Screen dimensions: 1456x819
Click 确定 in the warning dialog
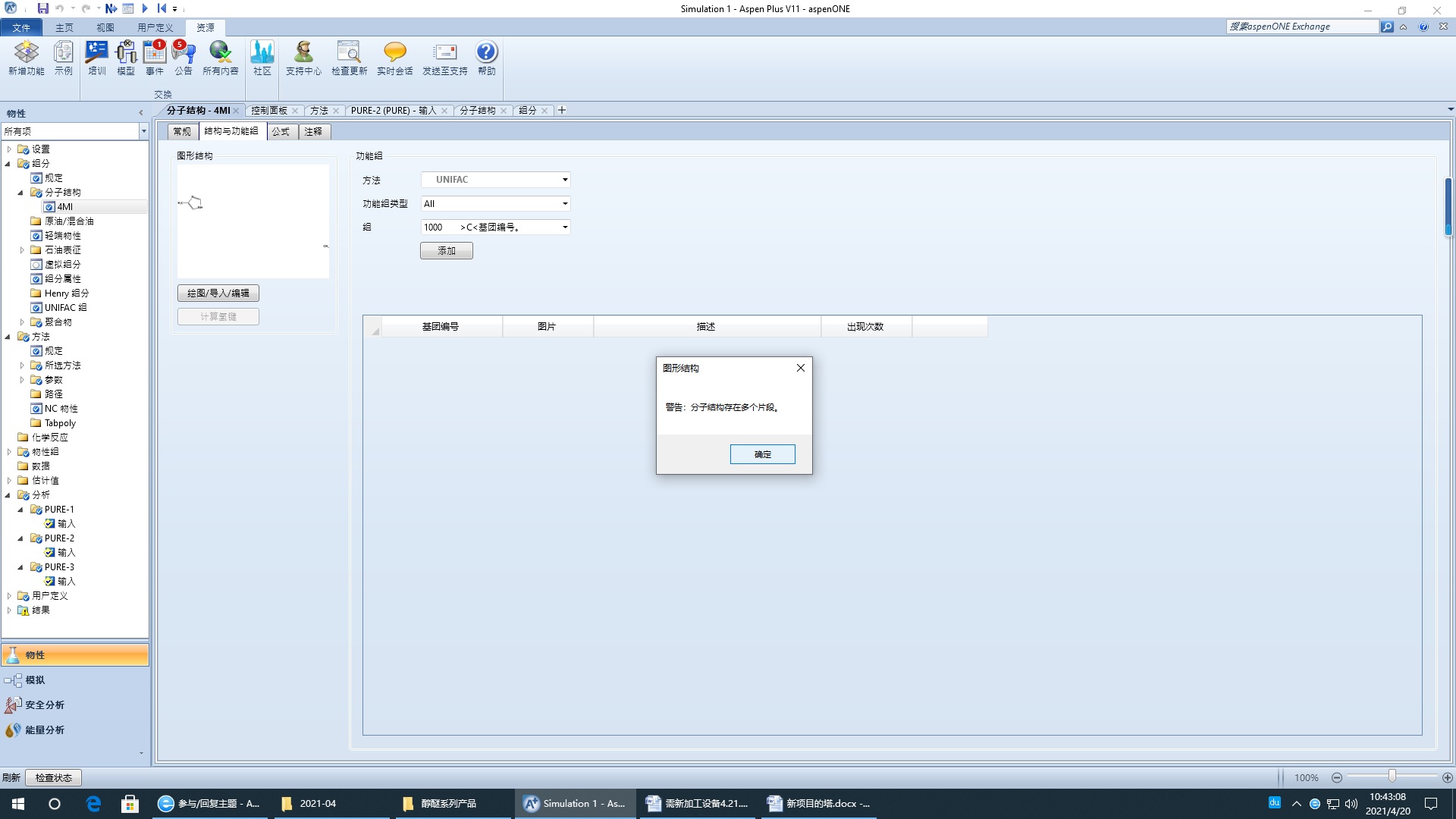tap(762, 454)
